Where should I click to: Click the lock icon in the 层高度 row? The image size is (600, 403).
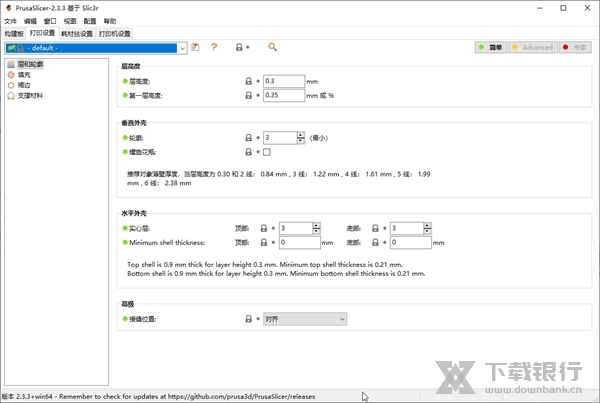[248, 81]
